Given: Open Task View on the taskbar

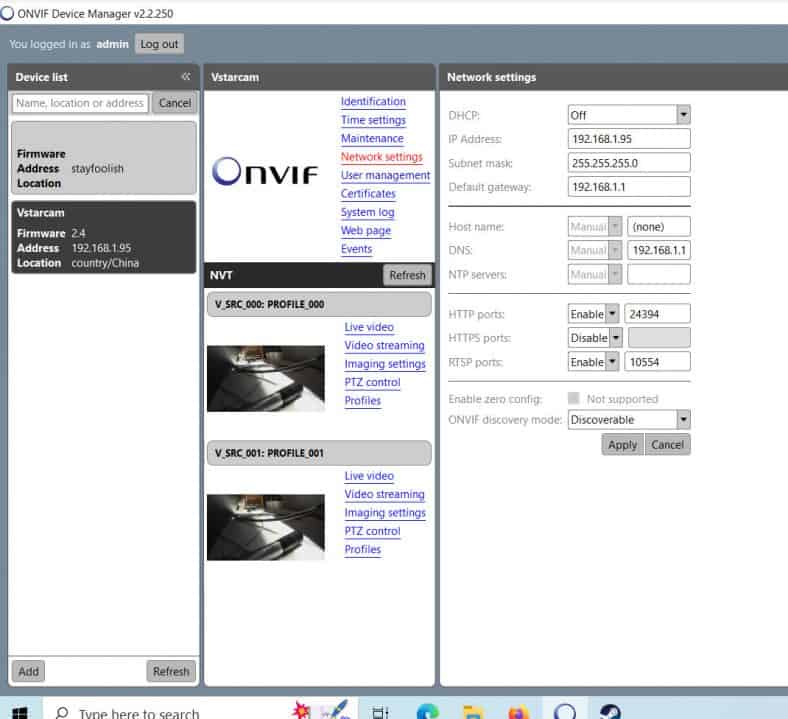Looking at the screenshot, I should tap(380, 712).
